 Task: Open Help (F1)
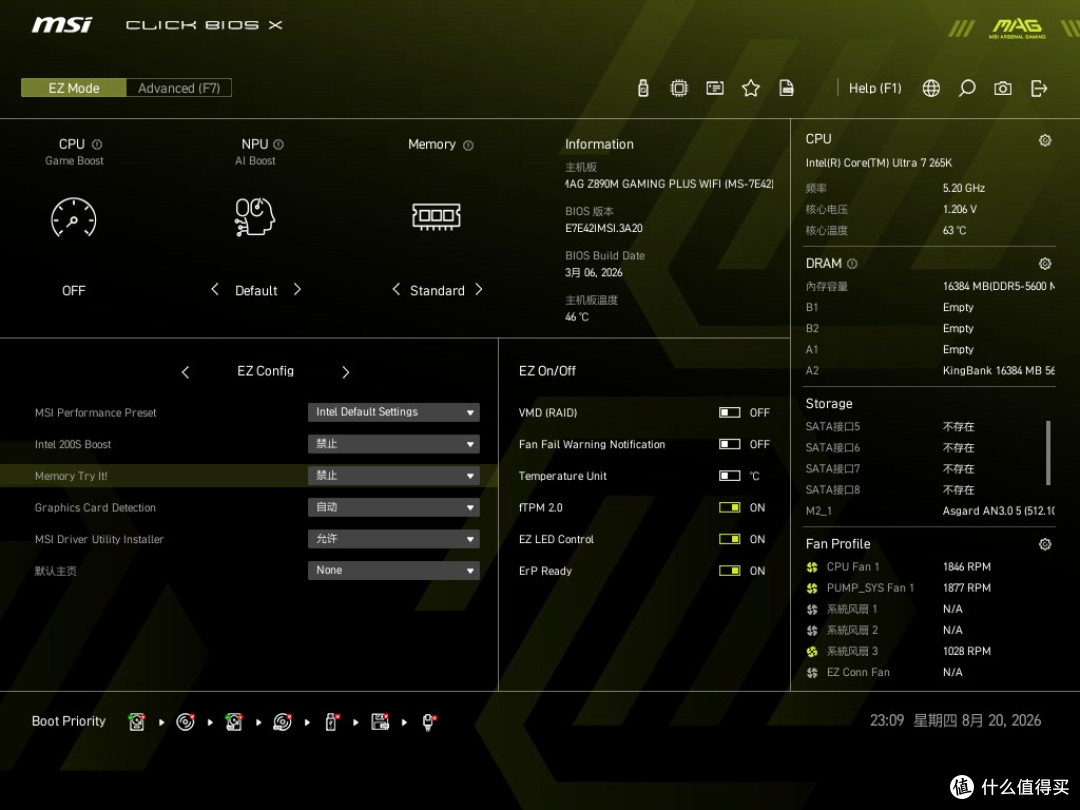[875, 88]
